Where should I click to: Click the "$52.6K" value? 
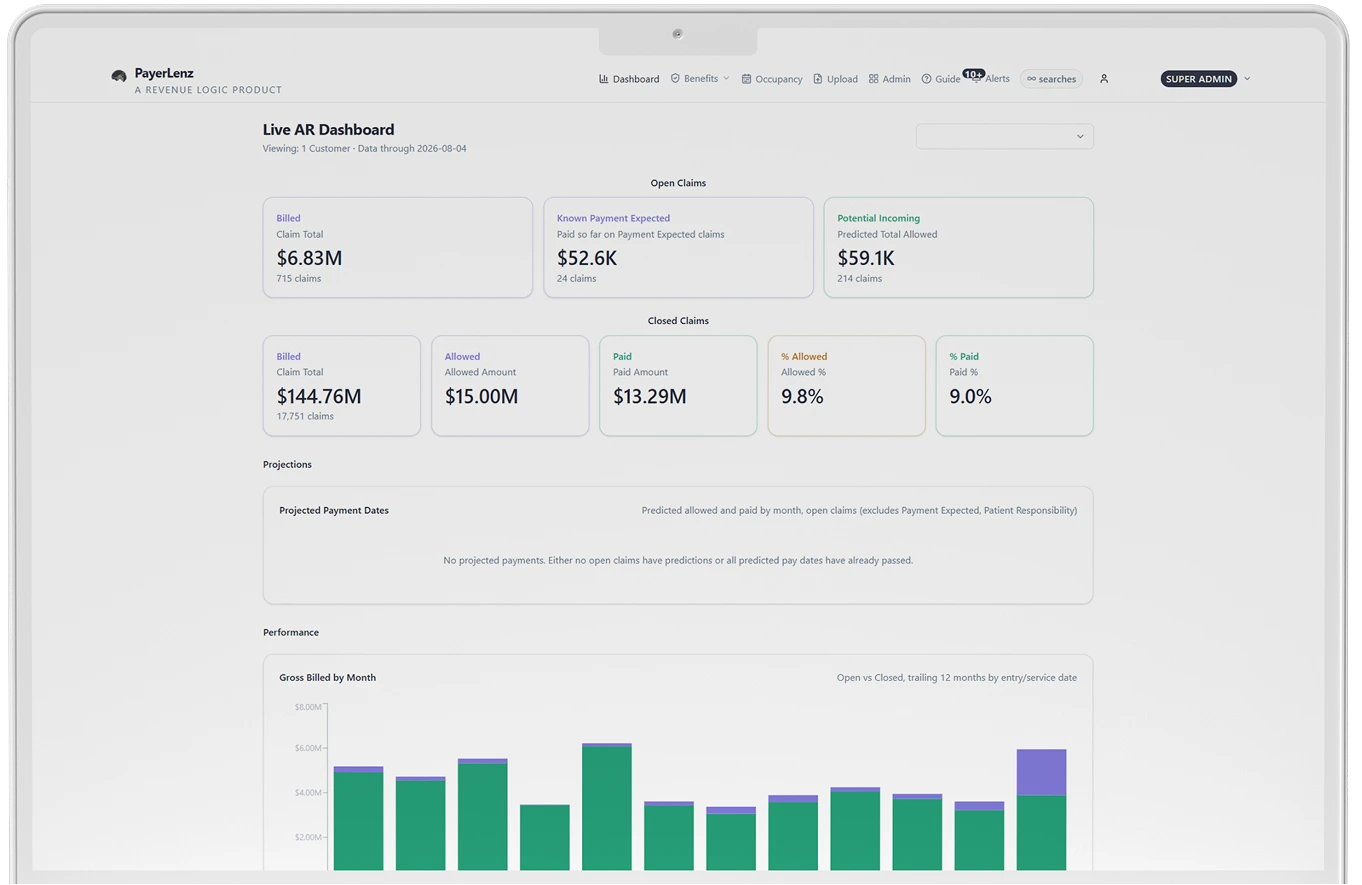[x=587, y=258]
